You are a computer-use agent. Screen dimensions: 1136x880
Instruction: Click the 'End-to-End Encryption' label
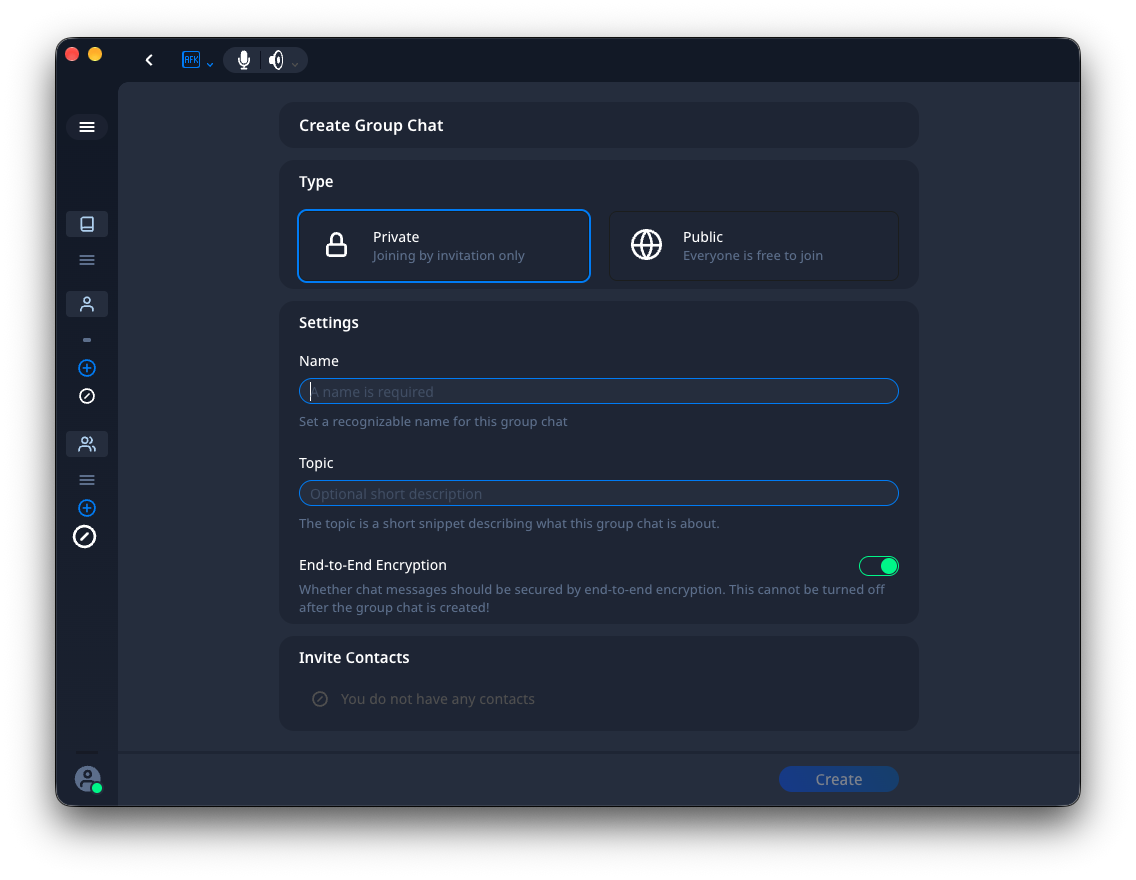373,566
